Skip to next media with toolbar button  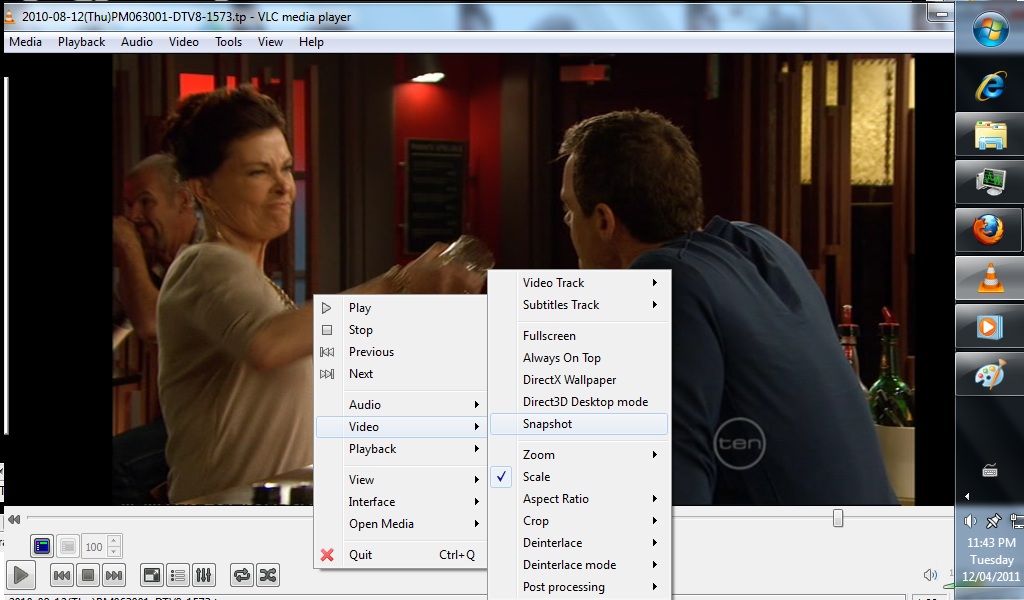point(114,575)
